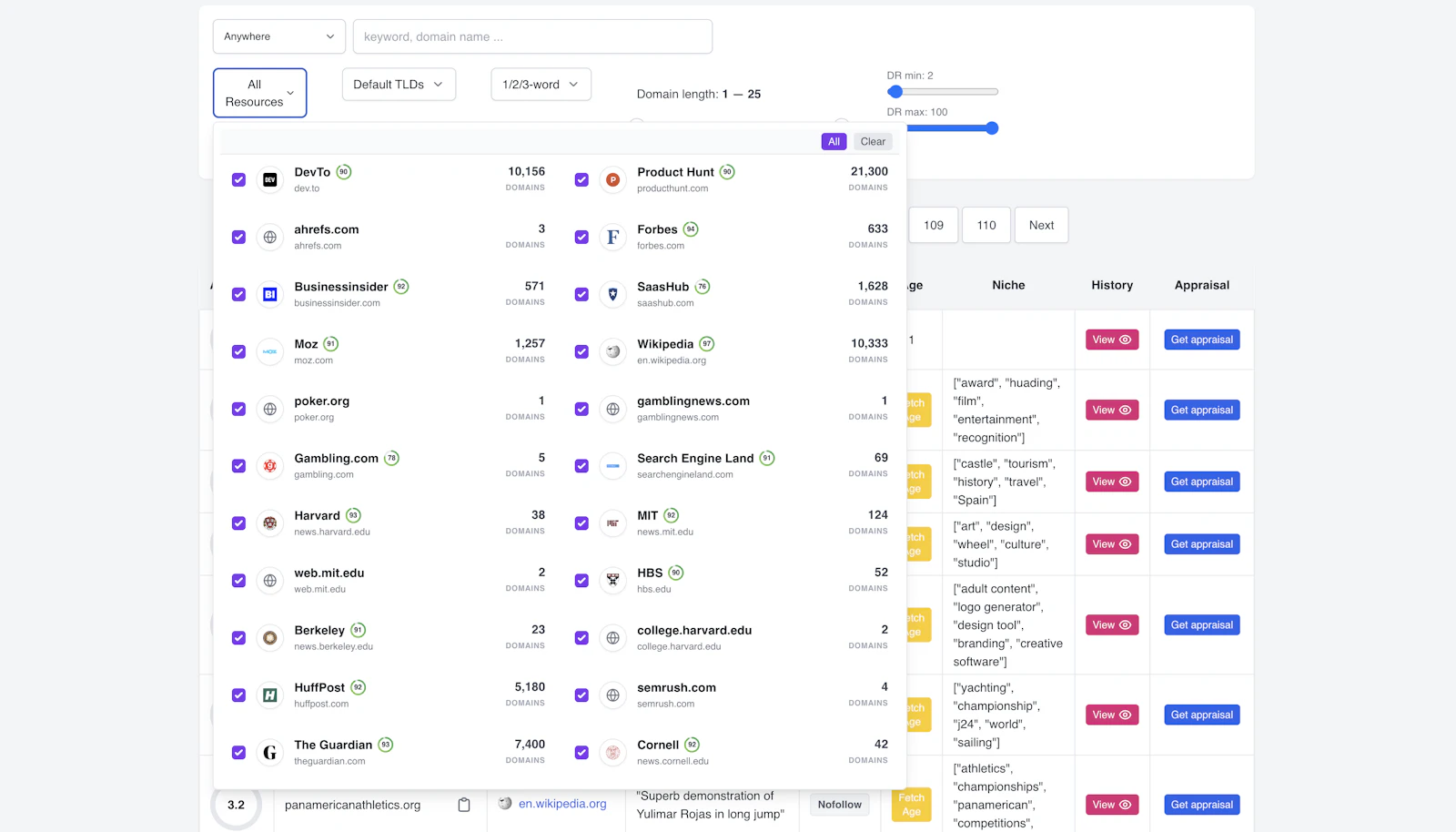Screen dimensions: 1456x832
Task: Copy panamericanathletics.org with the clipboard icon
Action: coord(464,805)
